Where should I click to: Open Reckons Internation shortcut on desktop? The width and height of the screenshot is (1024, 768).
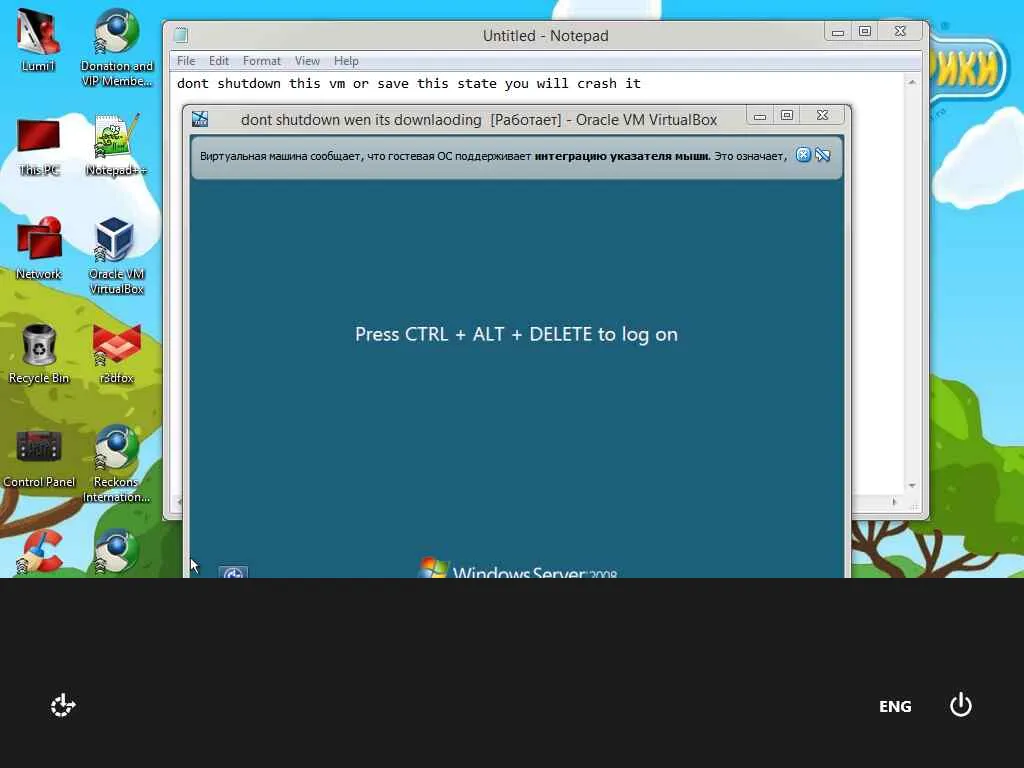tap(116, 464)
